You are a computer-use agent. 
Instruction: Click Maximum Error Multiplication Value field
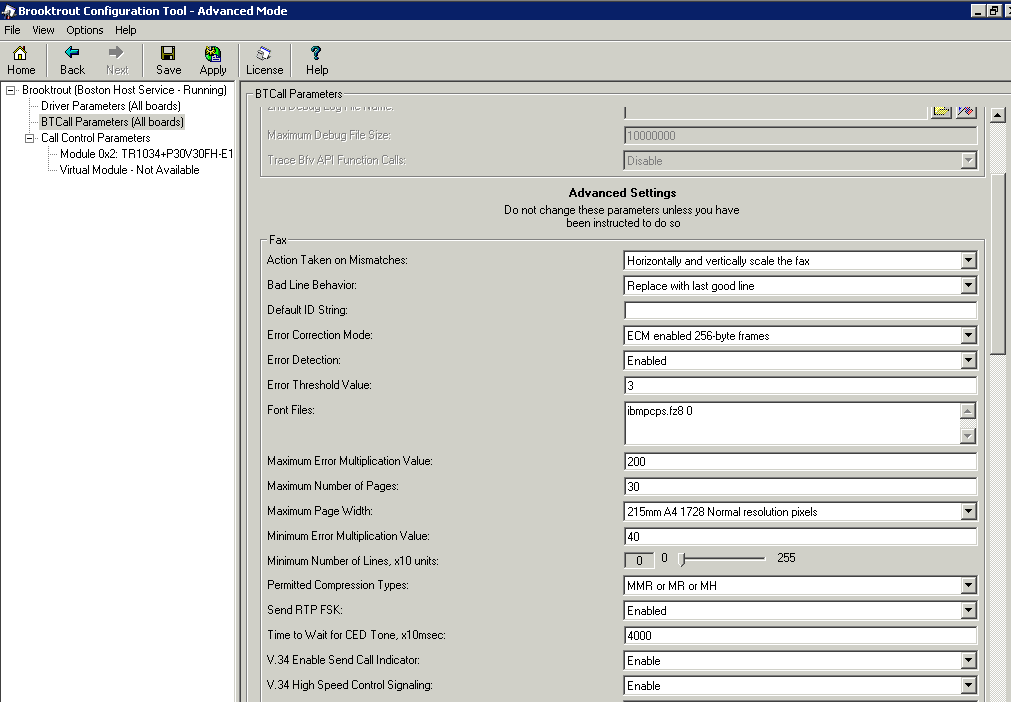point(800,461)
